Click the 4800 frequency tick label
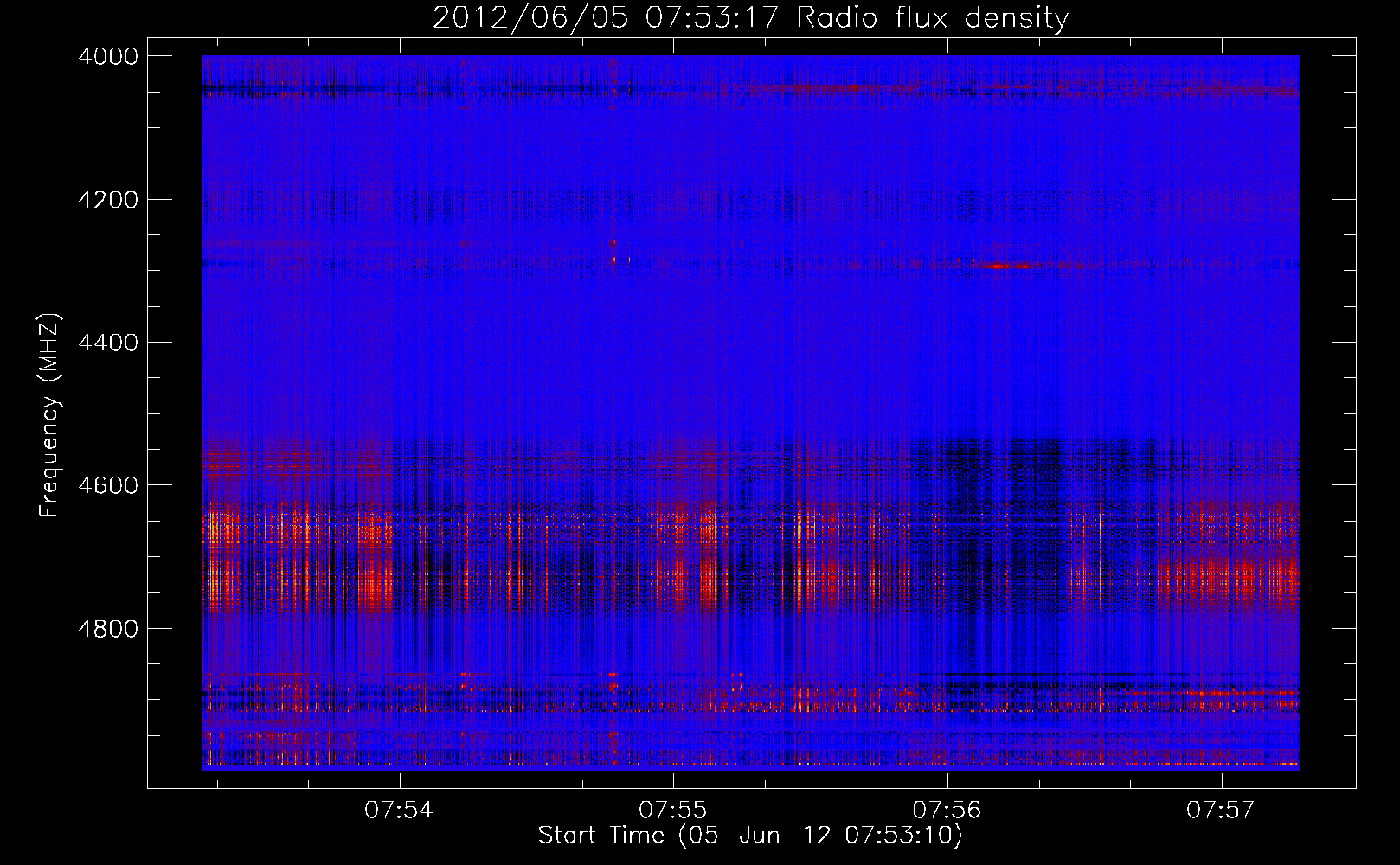Screen dimensions: 1400x865 [x=108, y=629]
